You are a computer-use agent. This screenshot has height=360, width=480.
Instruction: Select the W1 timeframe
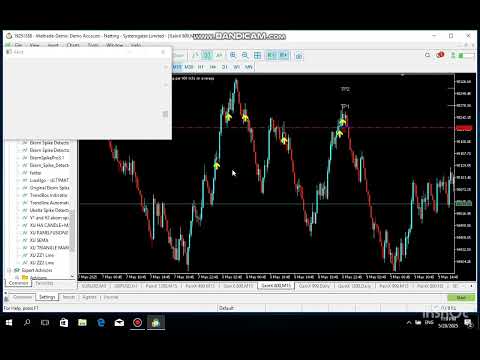point(237,67)
